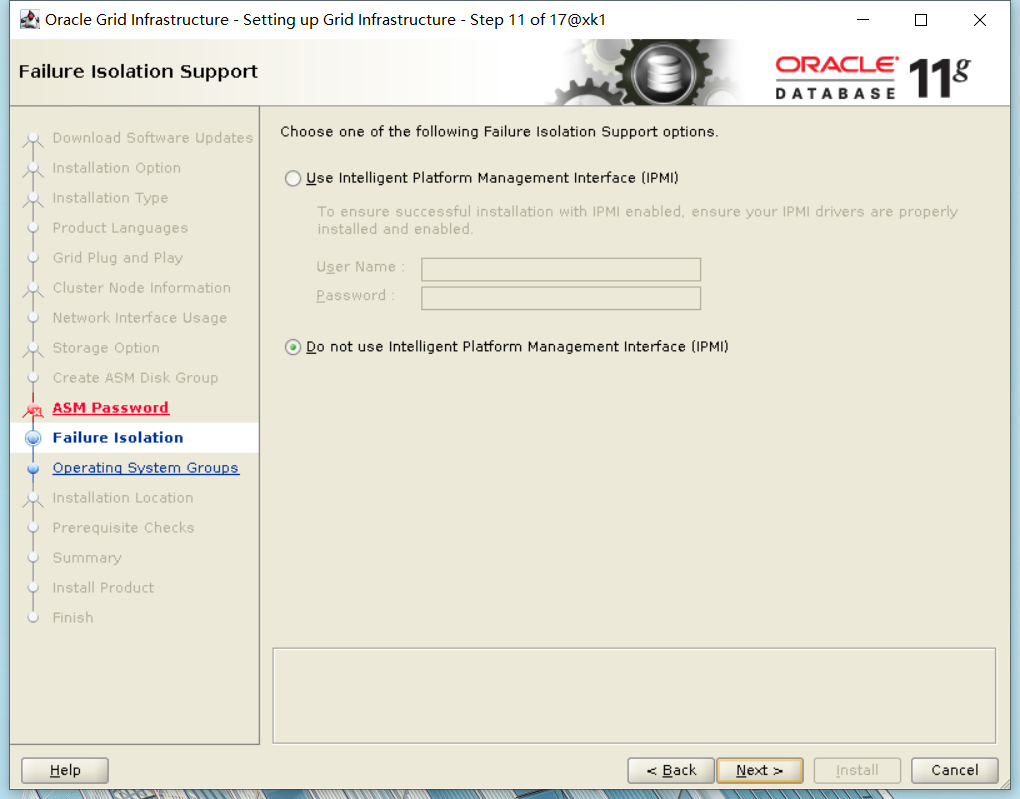Cancel the Grid Infrastructure setup

click(x=954, y=770)
